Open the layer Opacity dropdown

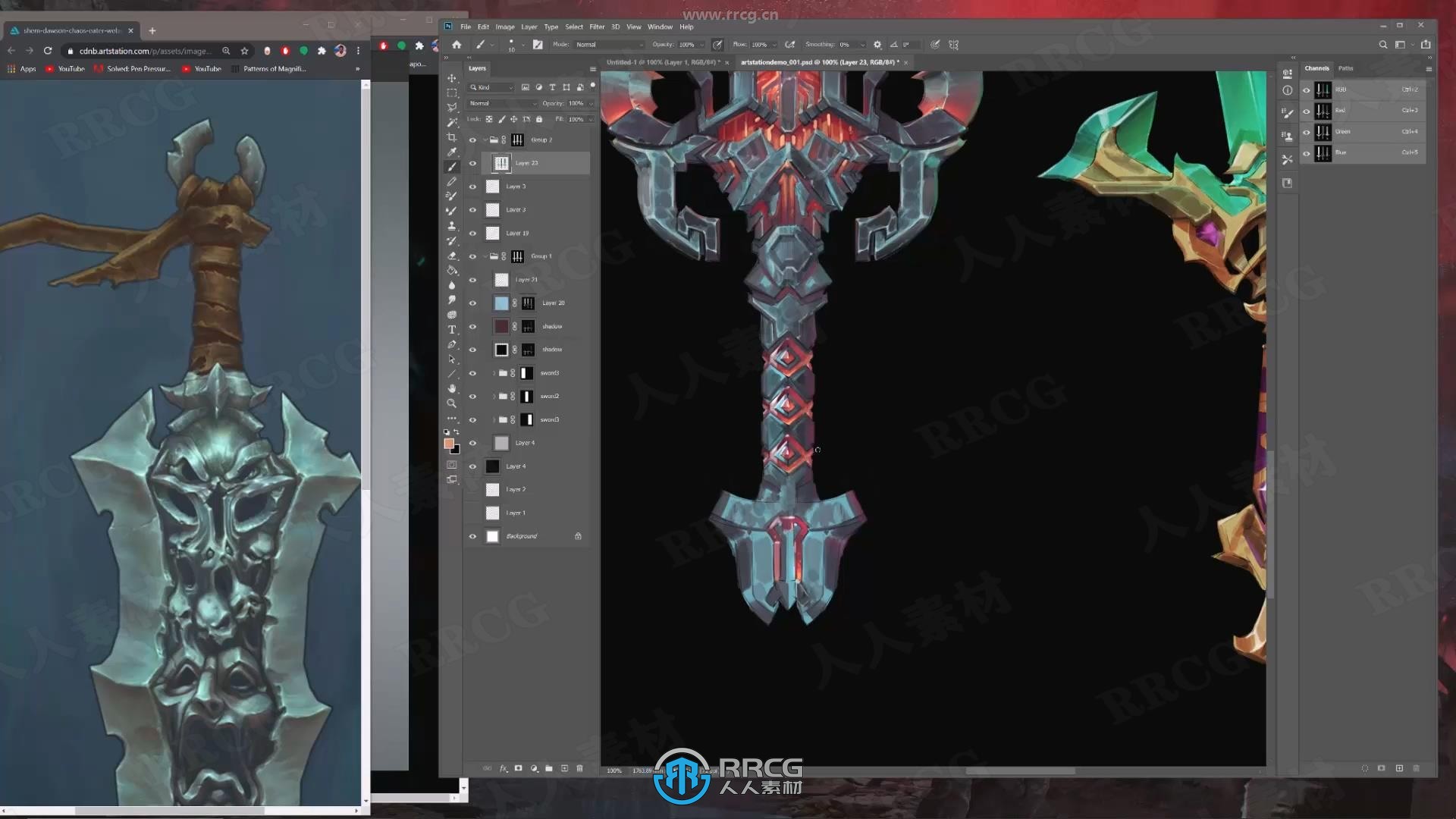click(591, 103)
